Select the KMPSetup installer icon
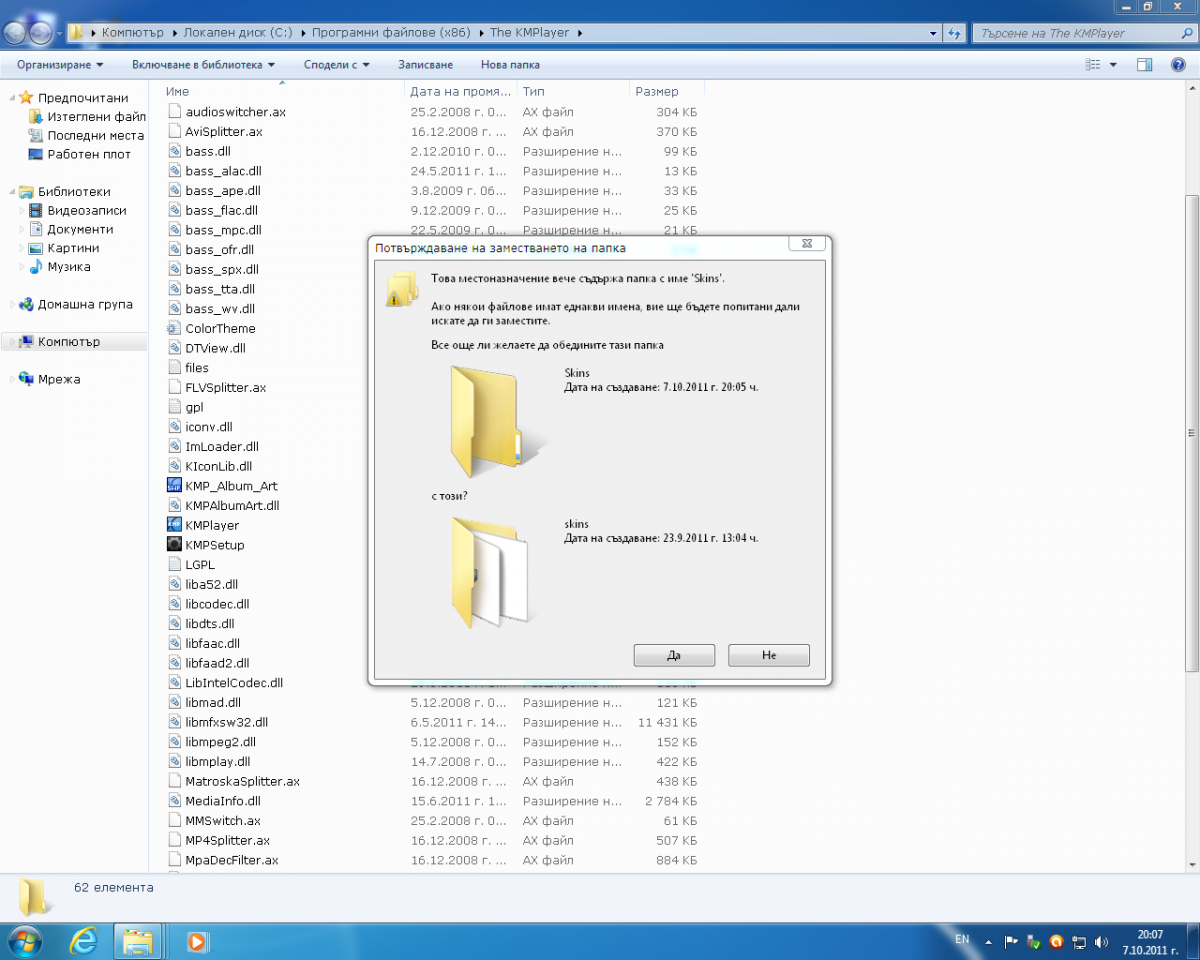The image size is (1200, 960). click(x=174, y=545)
